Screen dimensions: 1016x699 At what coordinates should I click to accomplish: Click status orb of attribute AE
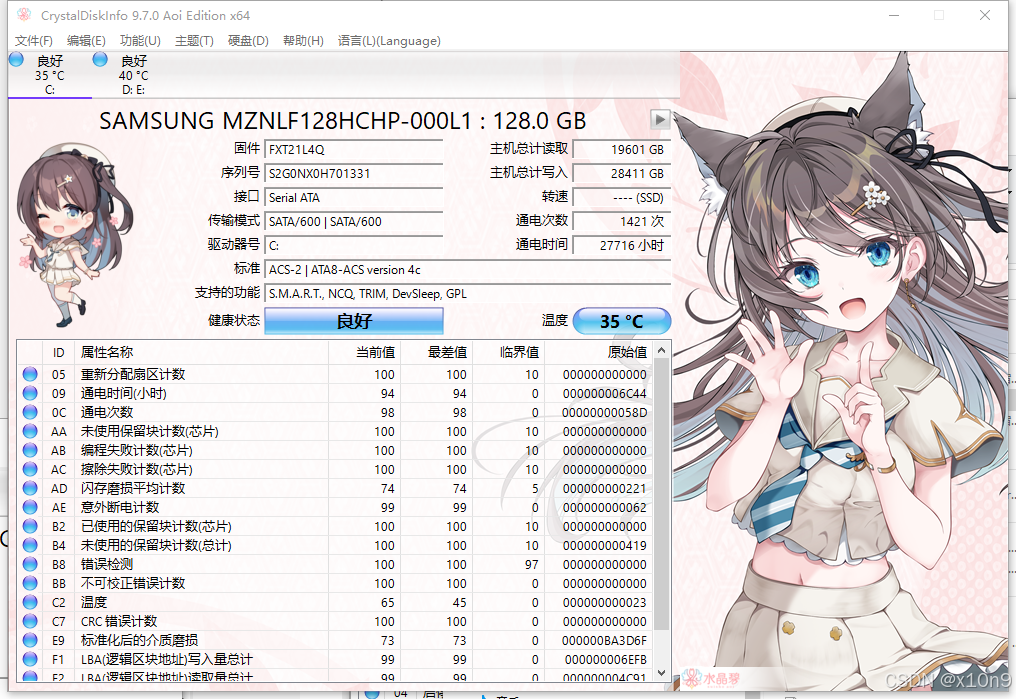click(x=30, y=507)
